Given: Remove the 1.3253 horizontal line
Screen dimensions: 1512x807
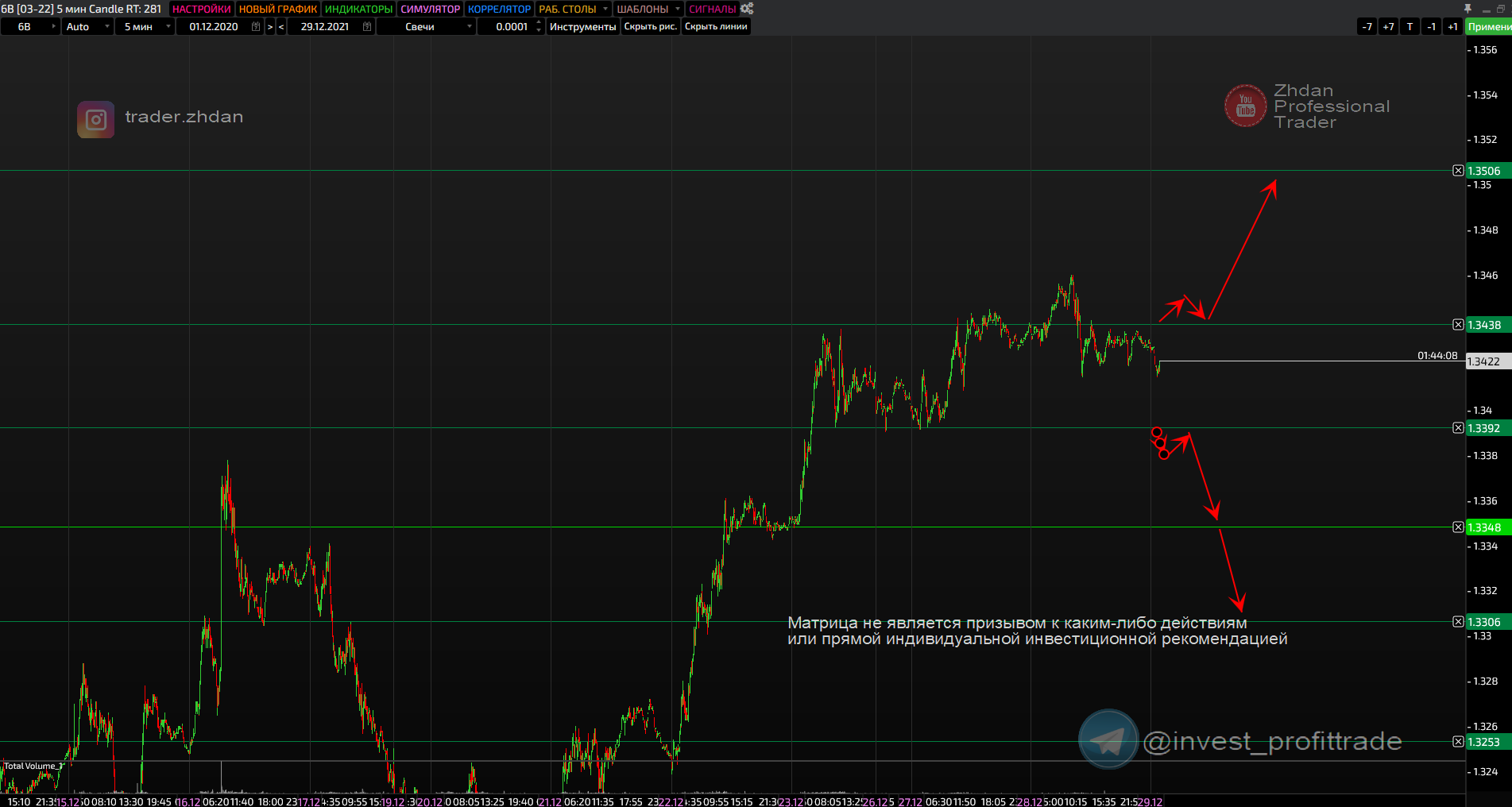Looking at the screenshot, I should click(1458, 742).
